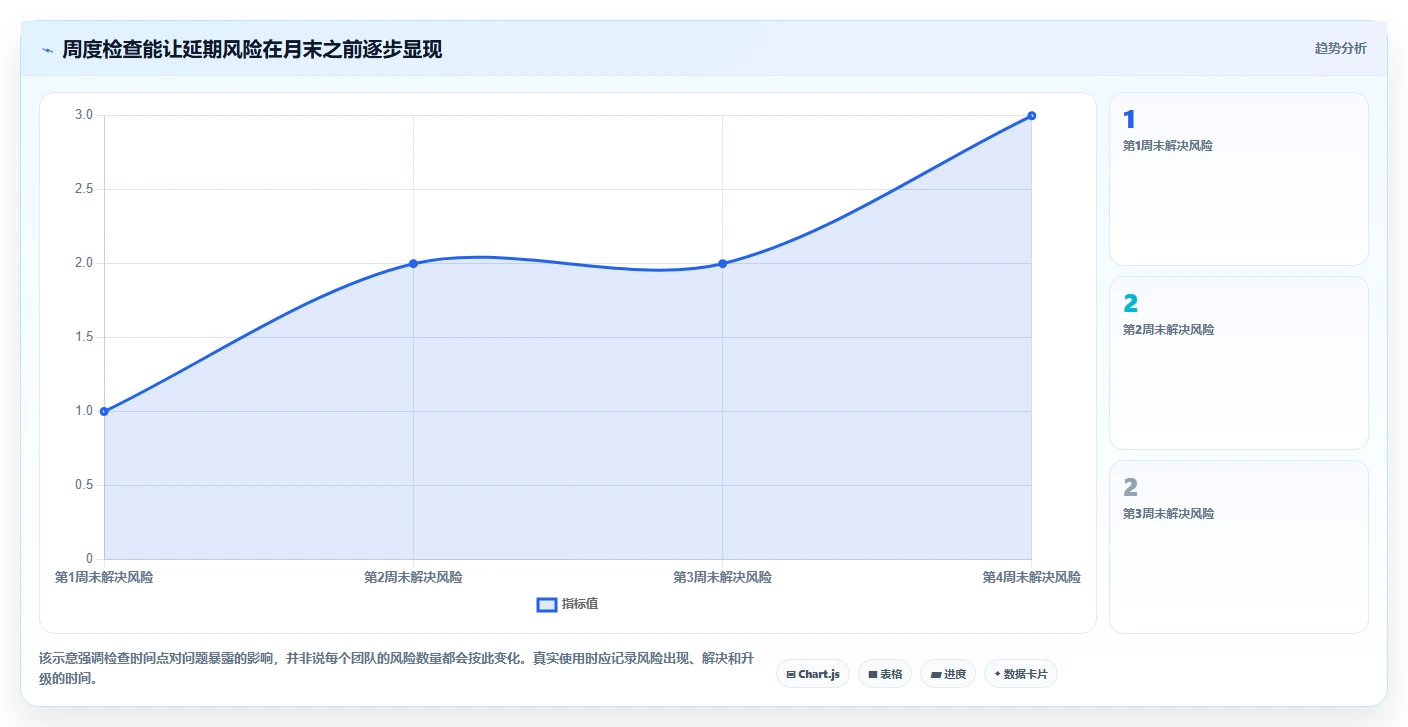This screenshot has width=1408, height=727.
Task: Click the y-axis label 2.5
Action: click(x=84, y=189)
